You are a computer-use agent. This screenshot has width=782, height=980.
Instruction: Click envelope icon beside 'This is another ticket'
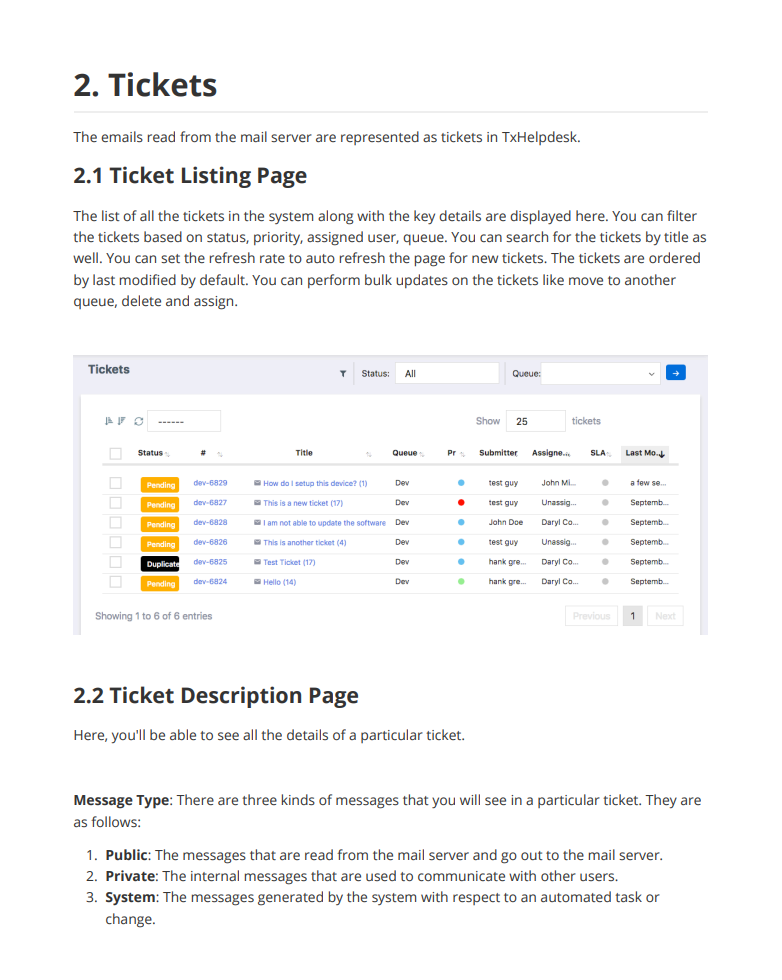coord(258,542)
